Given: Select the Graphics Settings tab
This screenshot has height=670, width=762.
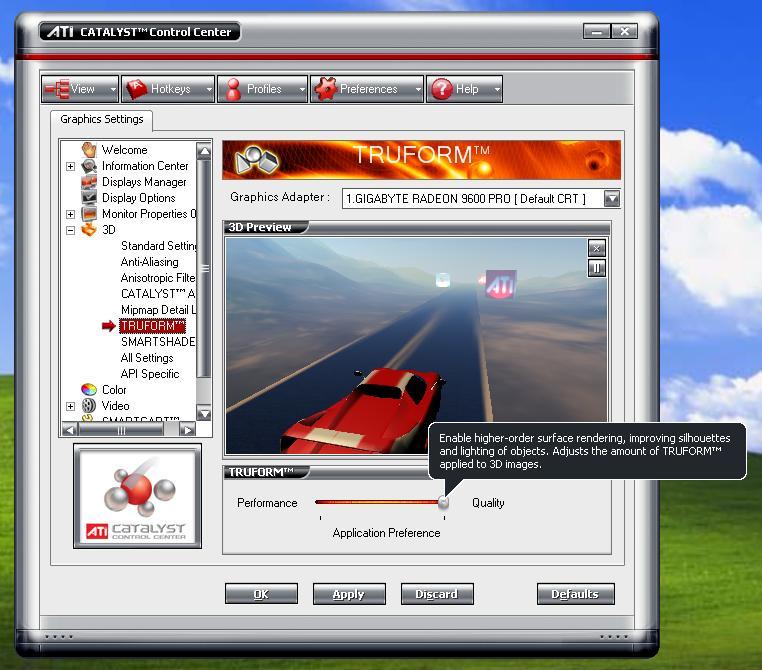Looking at the screenshot, I should pos(102,120).
